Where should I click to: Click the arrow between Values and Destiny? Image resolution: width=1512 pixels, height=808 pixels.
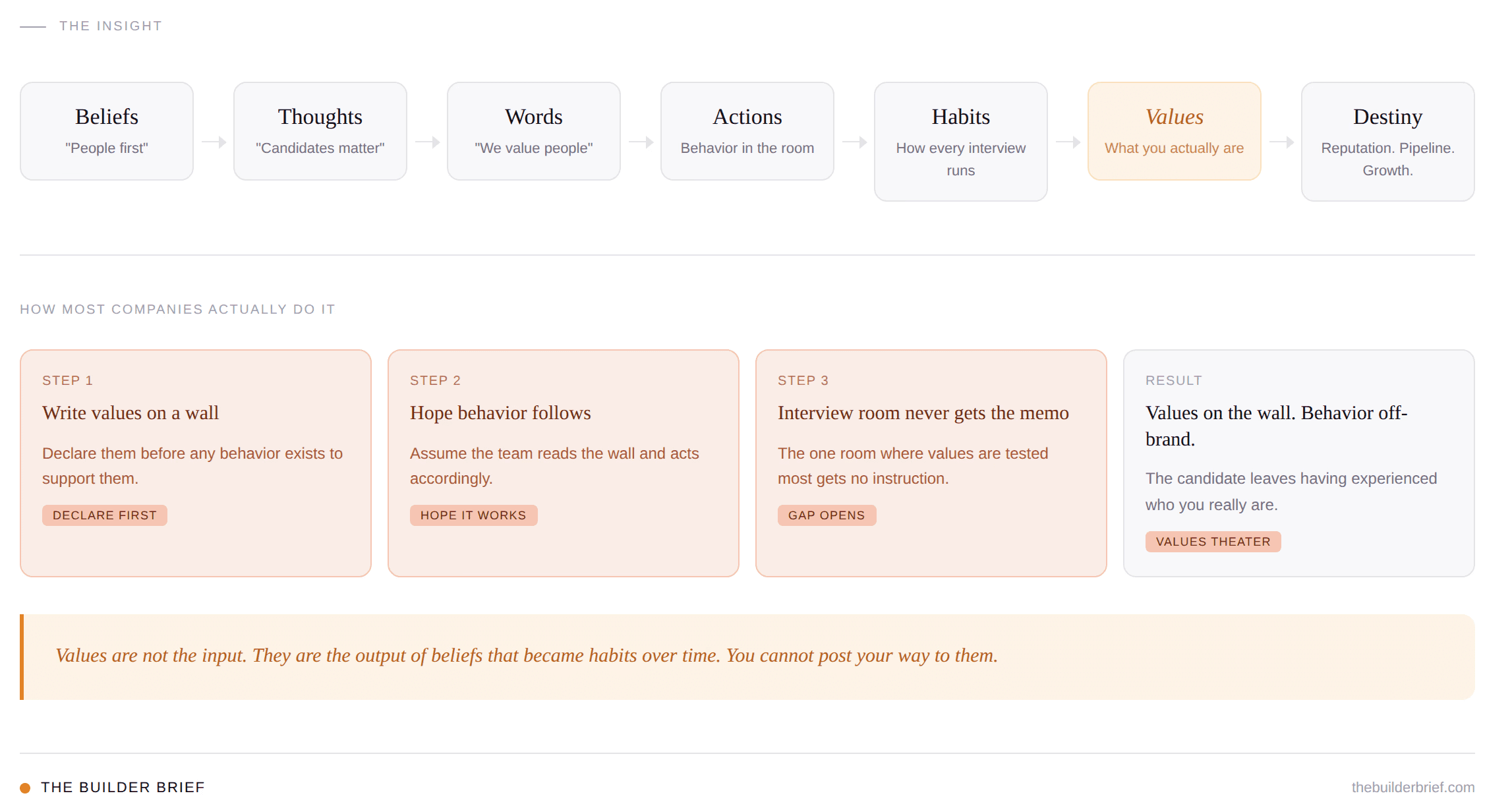pyautogui.click(x=1281, y=142)
